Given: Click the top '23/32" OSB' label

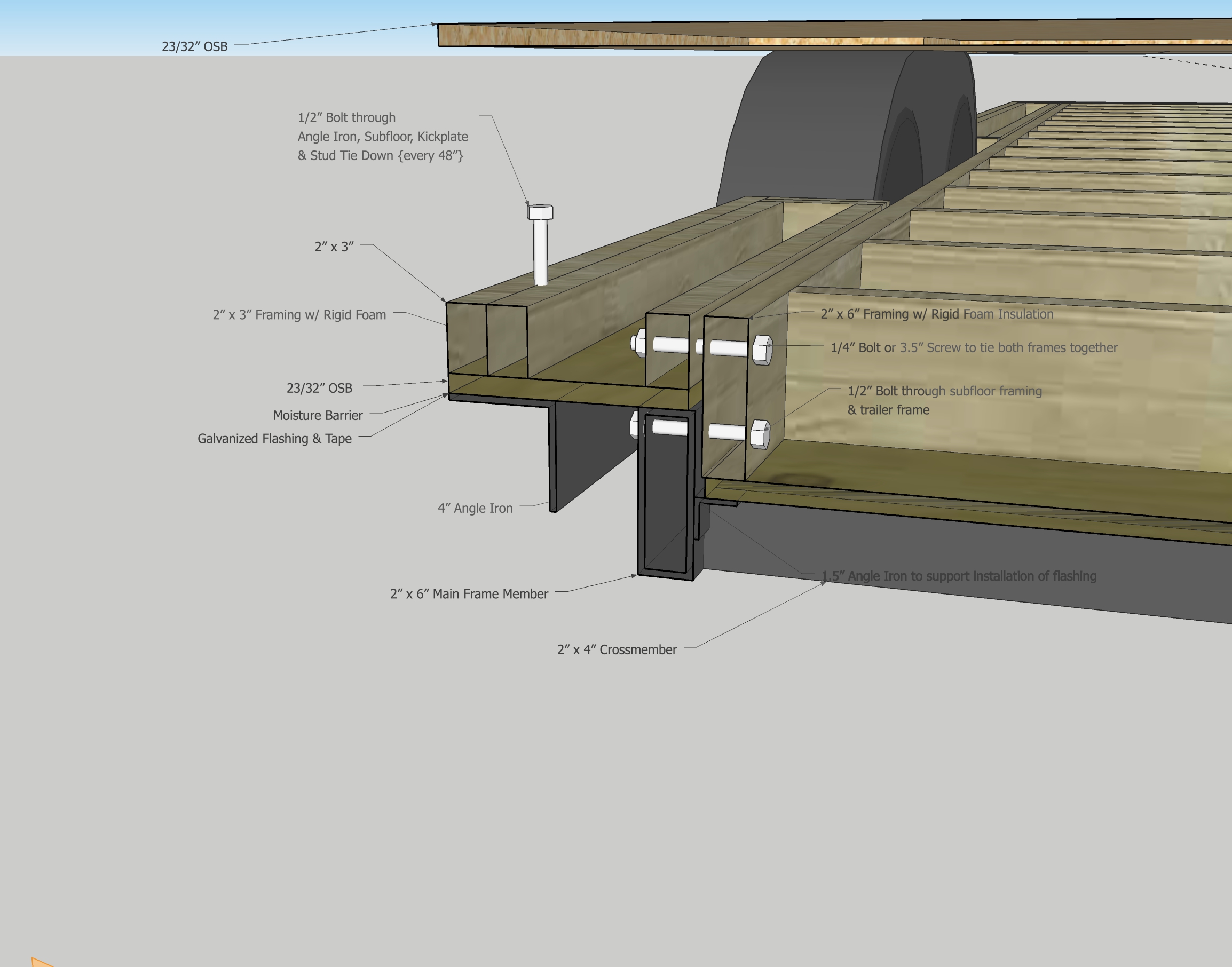Looking at the screenshot, I should point(194,46).
